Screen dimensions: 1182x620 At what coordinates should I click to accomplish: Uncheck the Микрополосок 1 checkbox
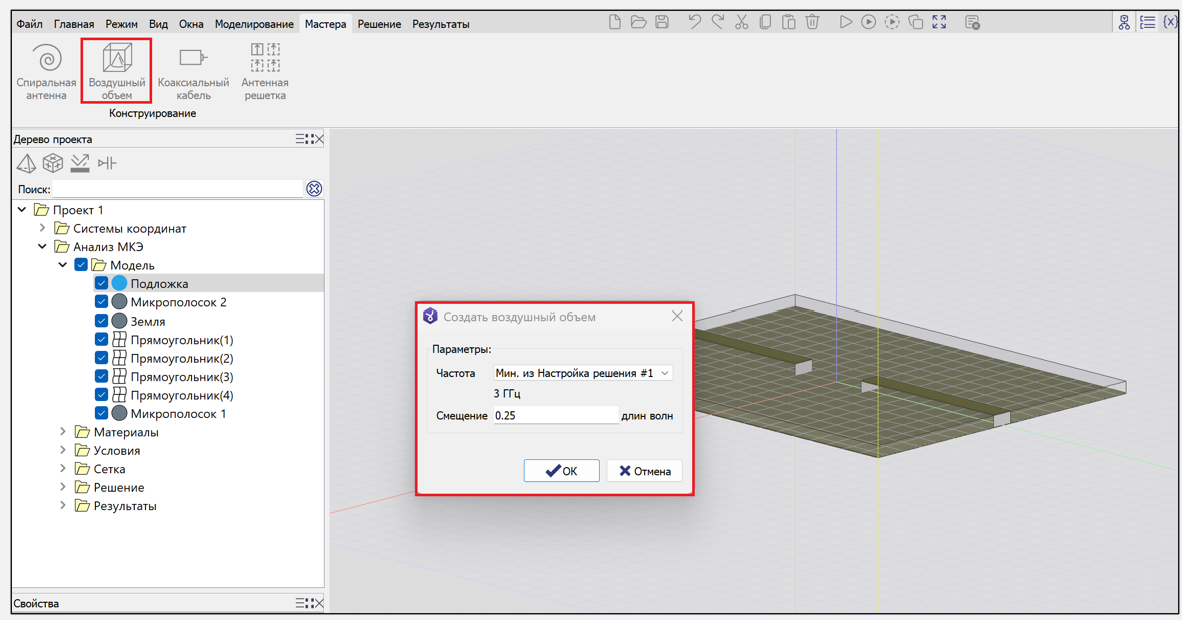pyautogui.click(x=101, y=413)
